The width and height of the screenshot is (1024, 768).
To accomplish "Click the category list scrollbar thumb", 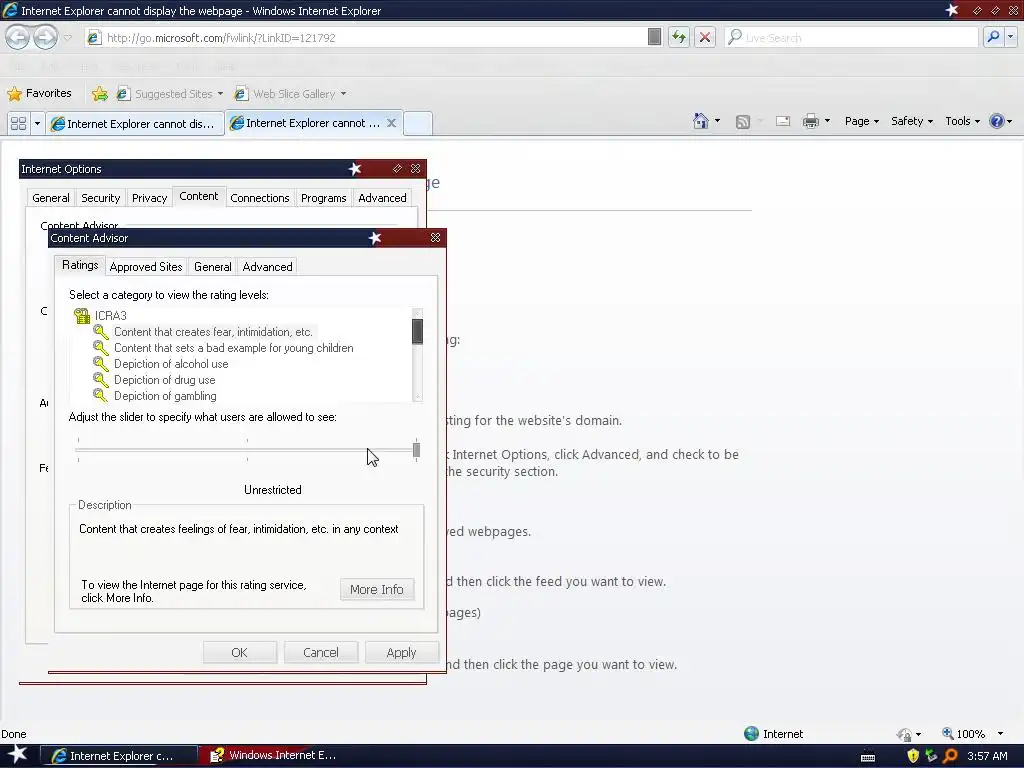I will [x=417, y=331].
